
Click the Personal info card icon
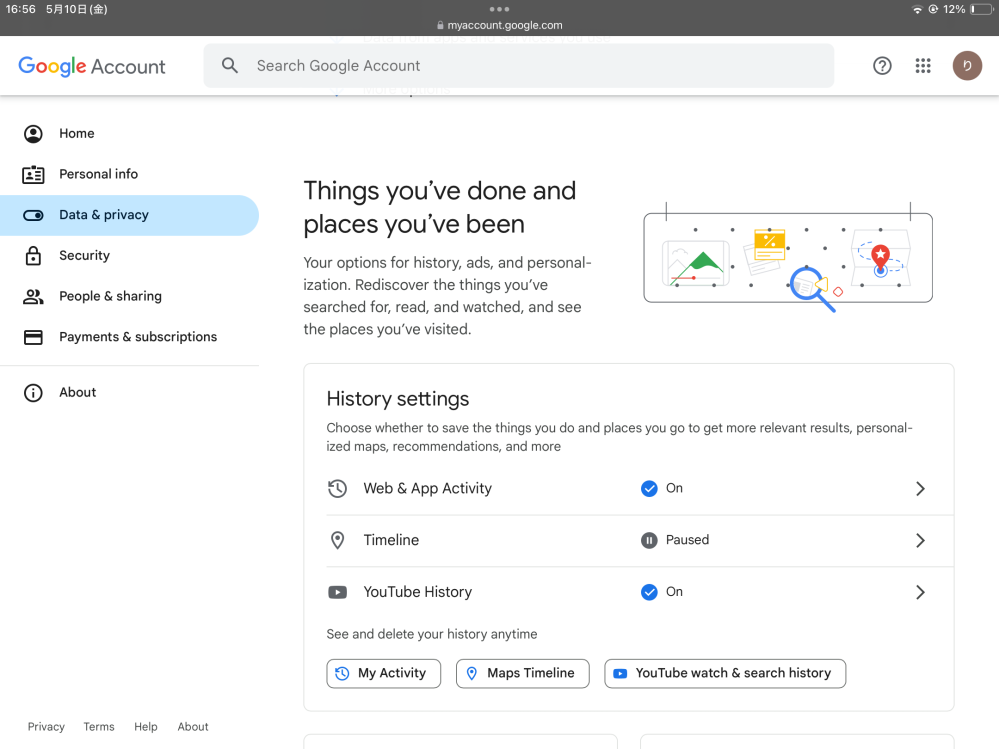(33, 175)
